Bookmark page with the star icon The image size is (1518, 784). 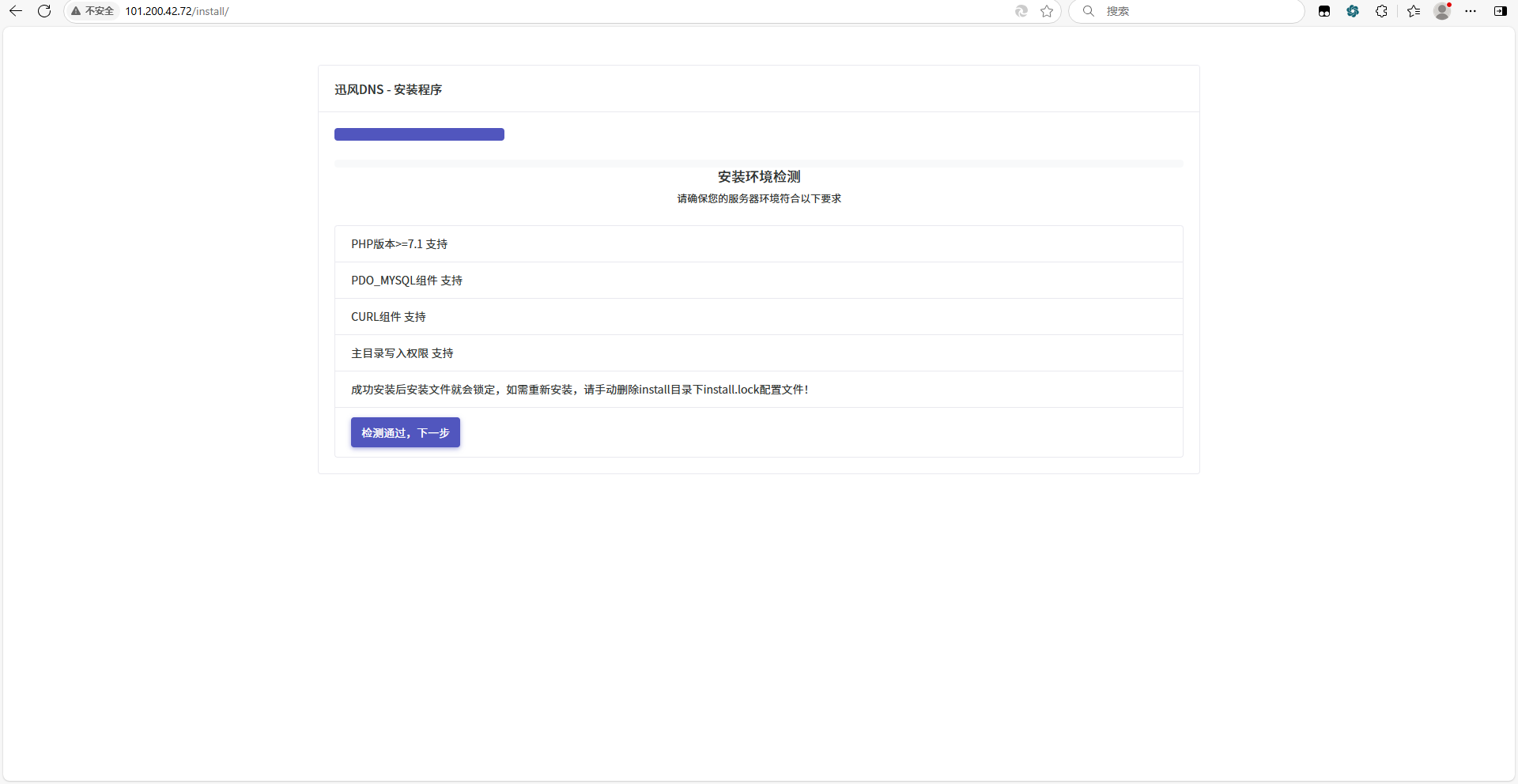point(1047,11)
